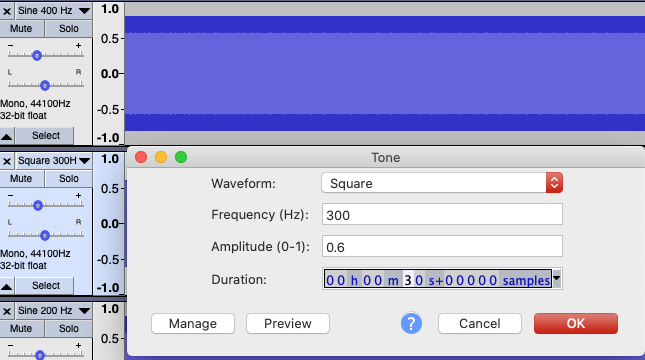This screenshot has width=645, height=360.
Task: Open the Sine 400 Hz track menu
Action: click(53, 11)
